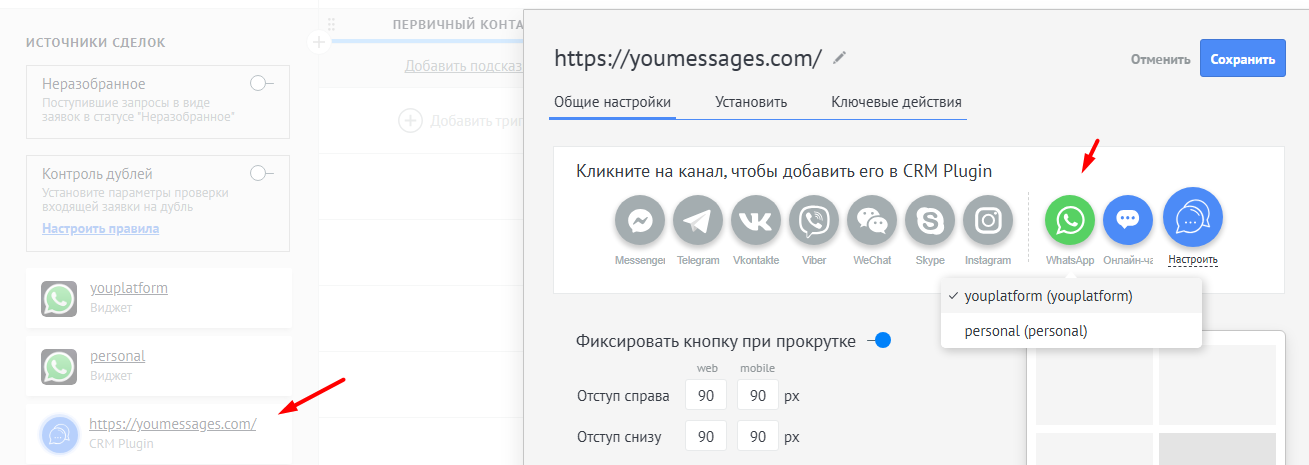Add the Instagram channel icon
The height and width of the screenshot is (465, 1309).
(x=988, y=220)
